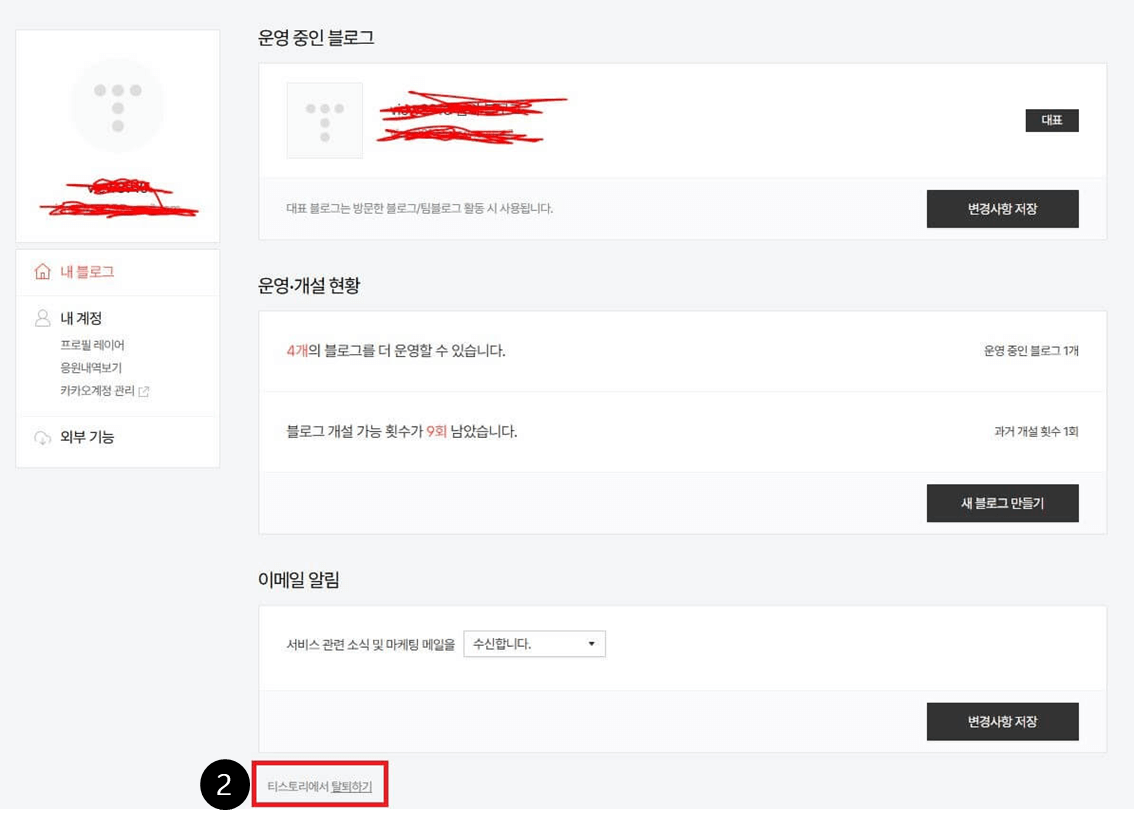Click the 탈퇴하기 withdrawal link
Viewport: 1134px width, 818px height.
pyautogui.click(x=351, y=786)
